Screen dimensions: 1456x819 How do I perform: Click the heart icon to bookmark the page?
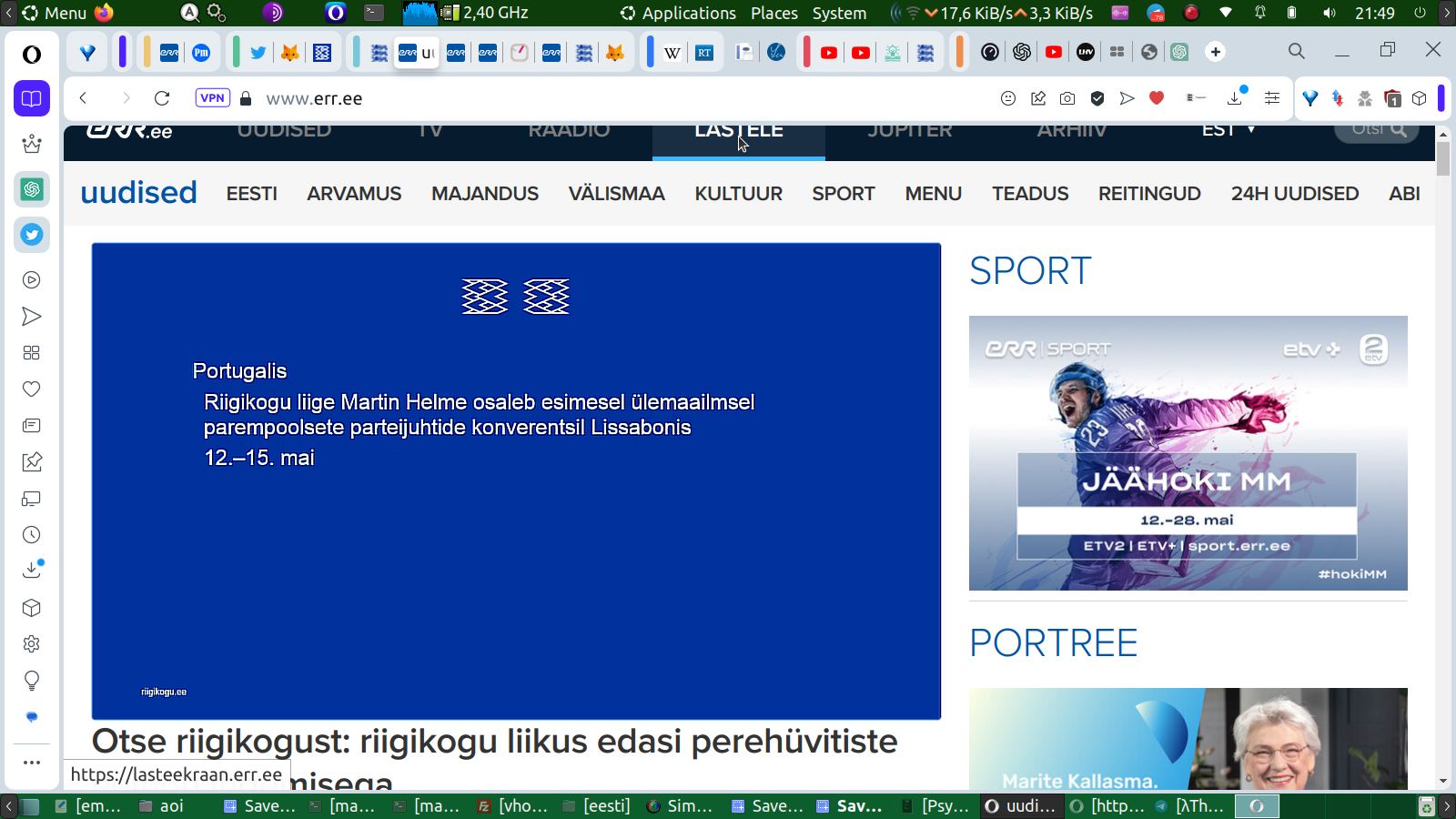[1157, 98]
